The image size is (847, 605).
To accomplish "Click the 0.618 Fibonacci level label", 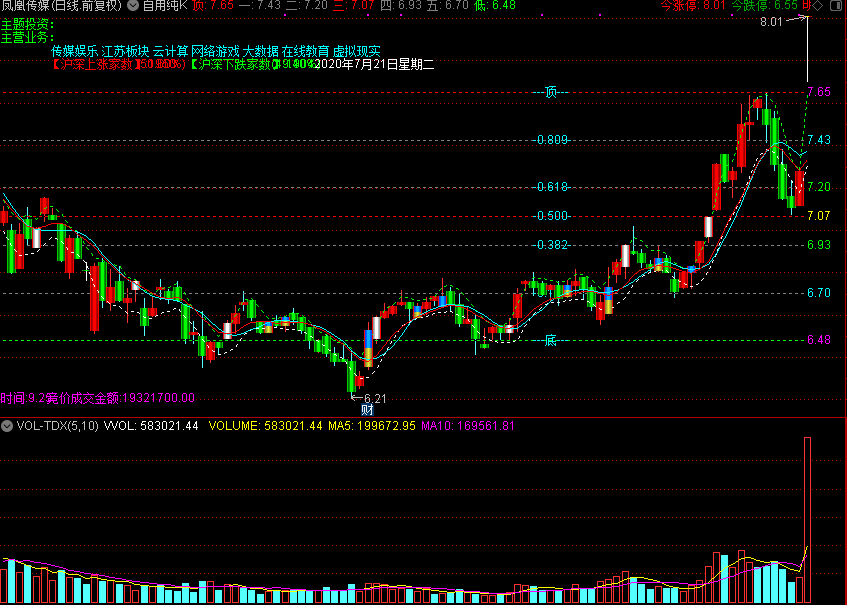I will pyautogui.click(x=553, y=187).
